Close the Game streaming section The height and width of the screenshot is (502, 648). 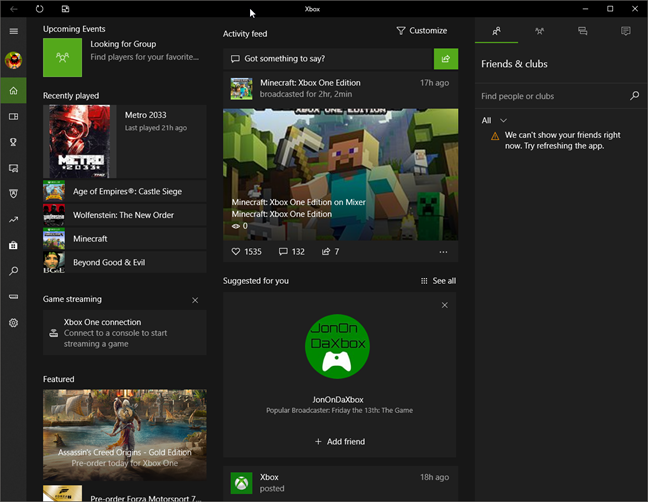coord(195,300)
